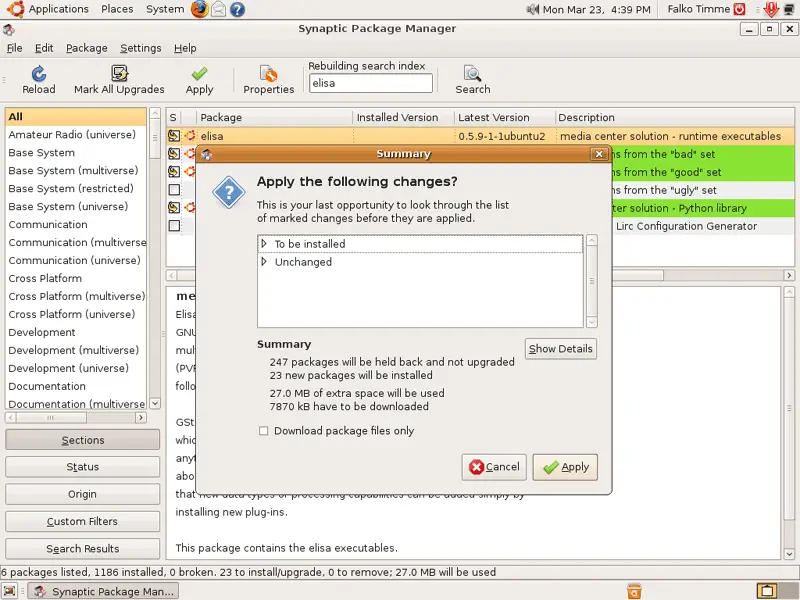Close the Summary dialog with X
Viewport: 800px width, 600px height.
point(599,154)
